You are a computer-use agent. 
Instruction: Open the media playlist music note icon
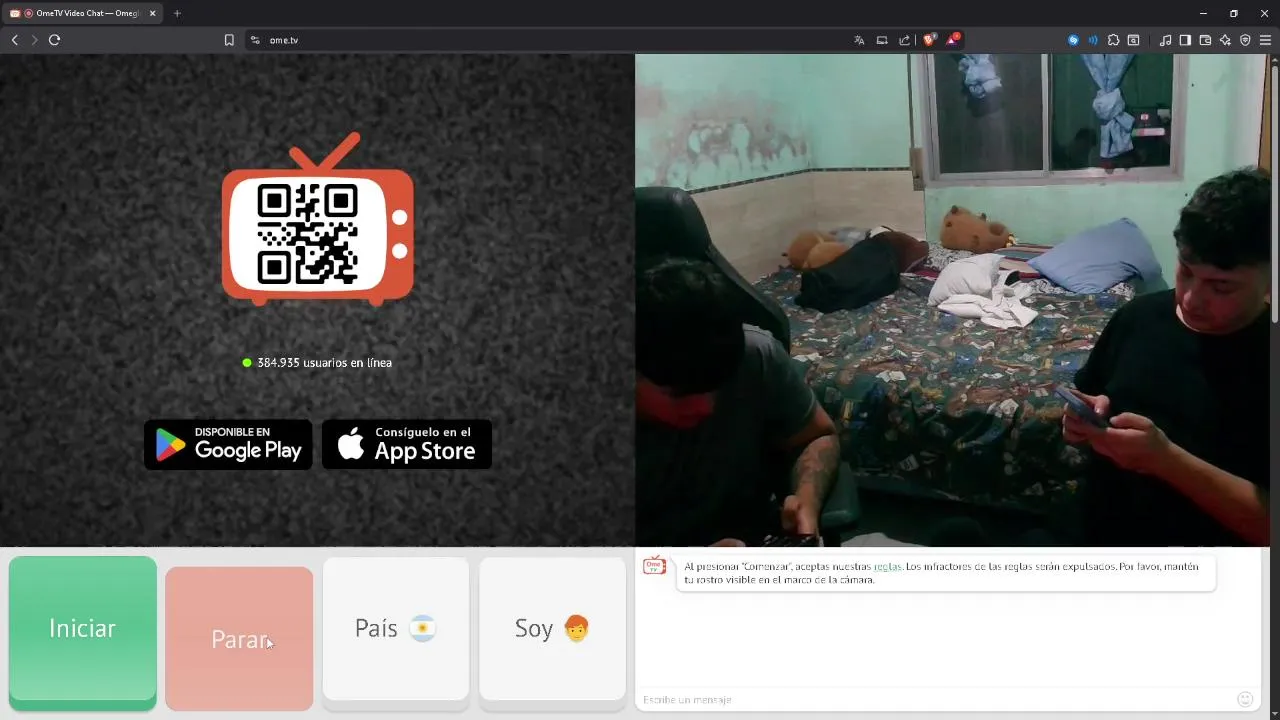pos(1165,40)
